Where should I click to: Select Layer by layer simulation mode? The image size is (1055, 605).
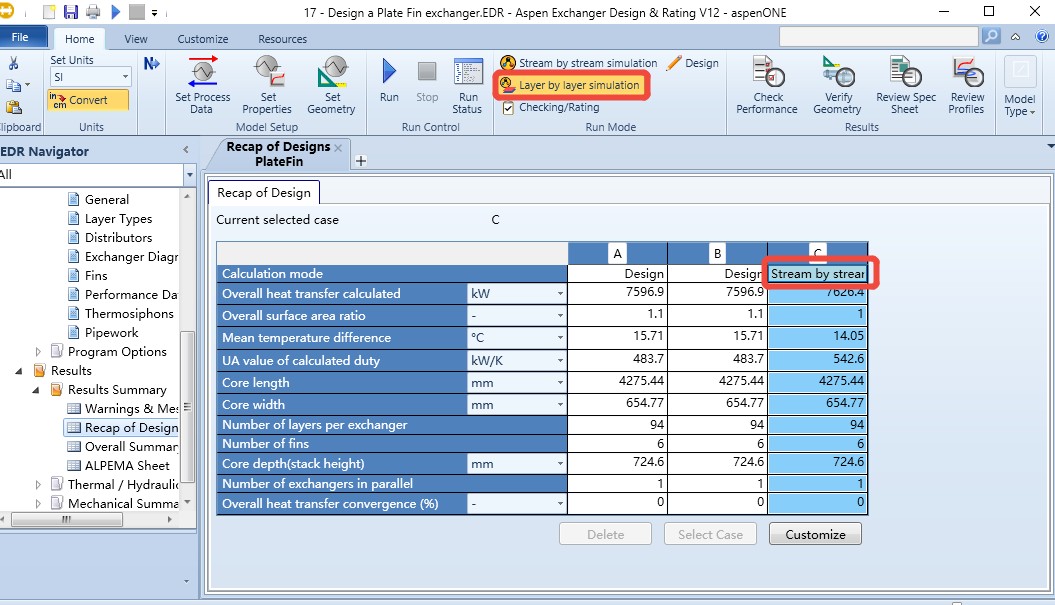[x=578, y=86]
